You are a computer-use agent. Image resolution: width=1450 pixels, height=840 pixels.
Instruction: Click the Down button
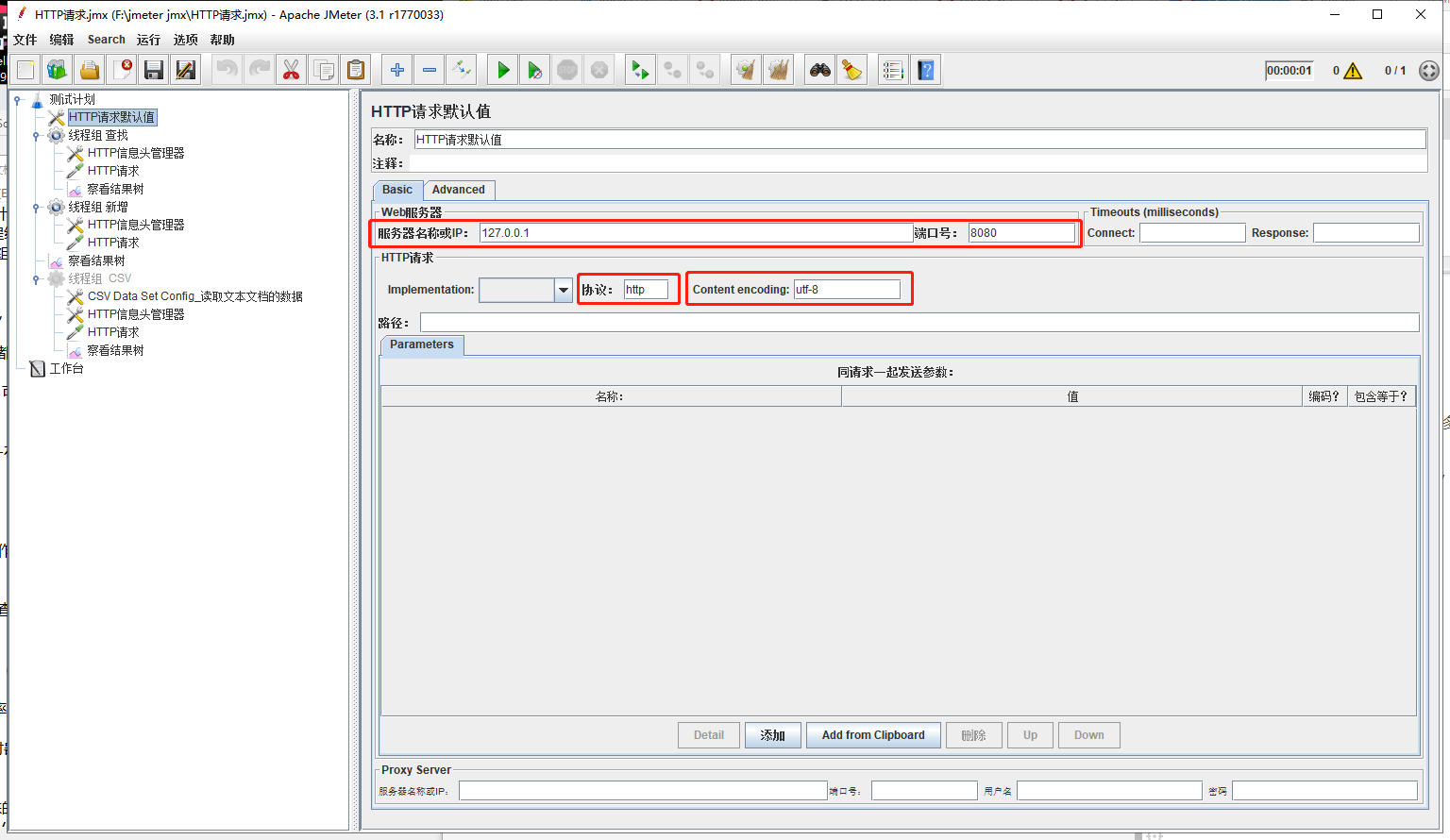tap(1088, 735)
